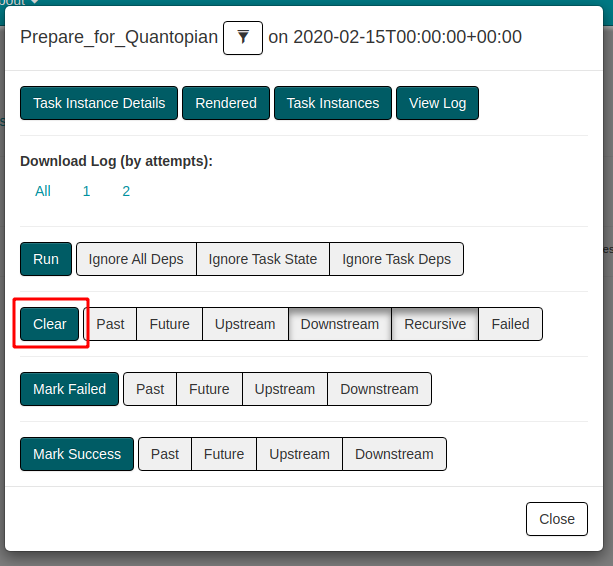613x566 pixels.
Task: Toggle Future in Mark Success row
Action: pyautogui.click(x=224, y=454)
